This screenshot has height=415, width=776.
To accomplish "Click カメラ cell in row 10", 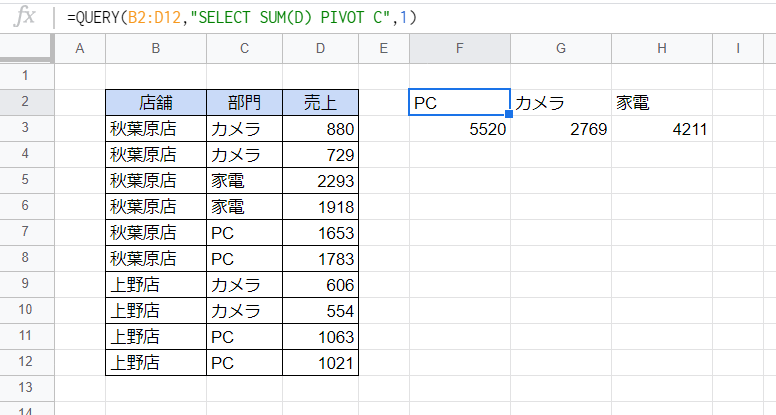I will tap(244, 310).
